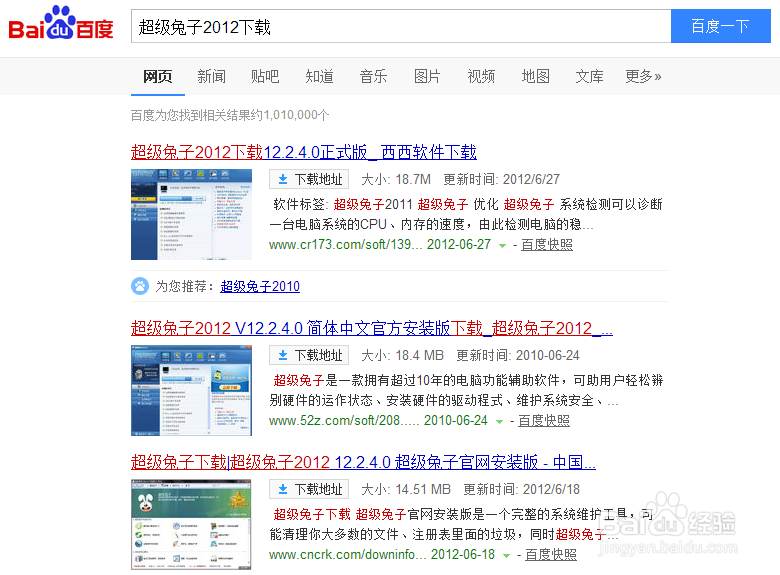The image size is (780, 575).
Task: Click the text 大小: 18.7M
Action: [396, 179]
